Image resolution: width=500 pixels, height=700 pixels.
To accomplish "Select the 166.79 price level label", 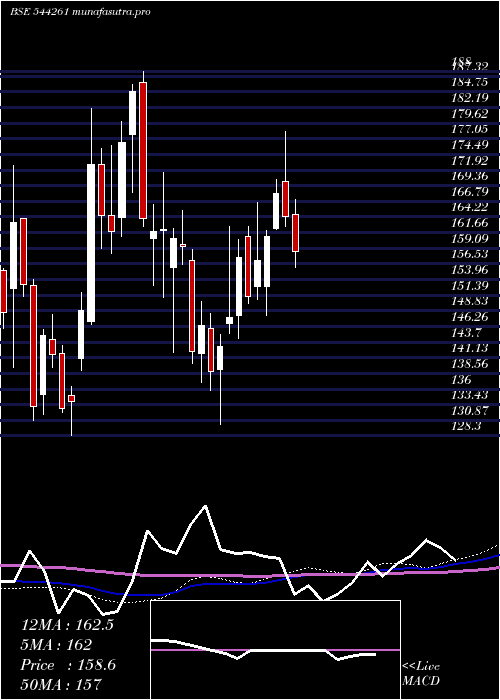I will (x=471, y=192).
